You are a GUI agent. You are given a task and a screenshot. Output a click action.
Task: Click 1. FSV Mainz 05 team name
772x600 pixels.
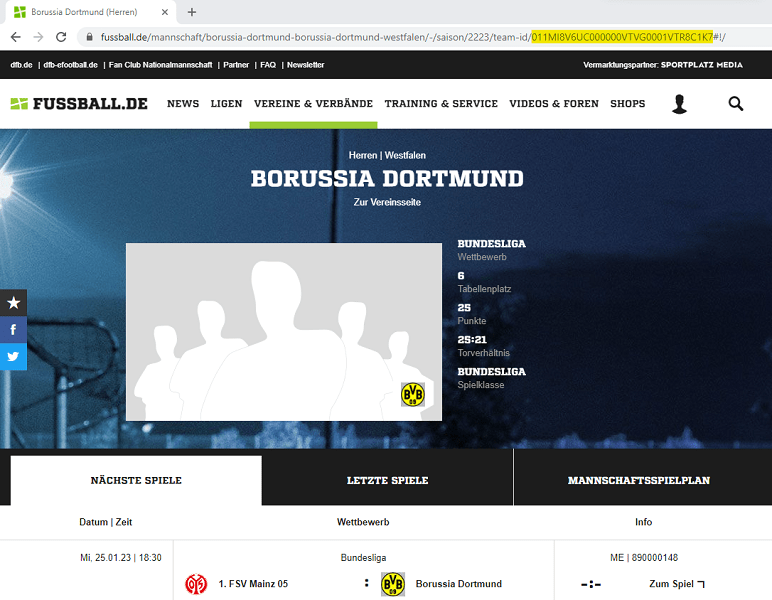click(253, 584)
